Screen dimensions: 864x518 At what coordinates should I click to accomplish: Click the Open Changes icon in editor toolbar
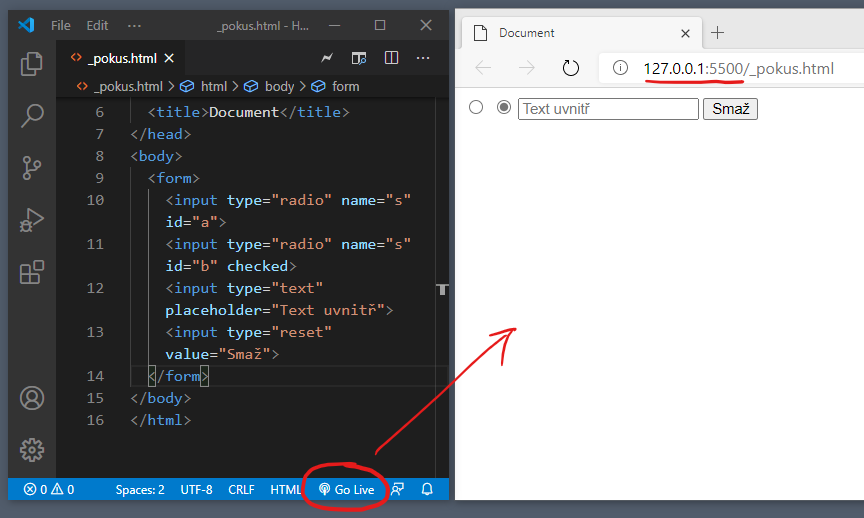click(327, 58)
